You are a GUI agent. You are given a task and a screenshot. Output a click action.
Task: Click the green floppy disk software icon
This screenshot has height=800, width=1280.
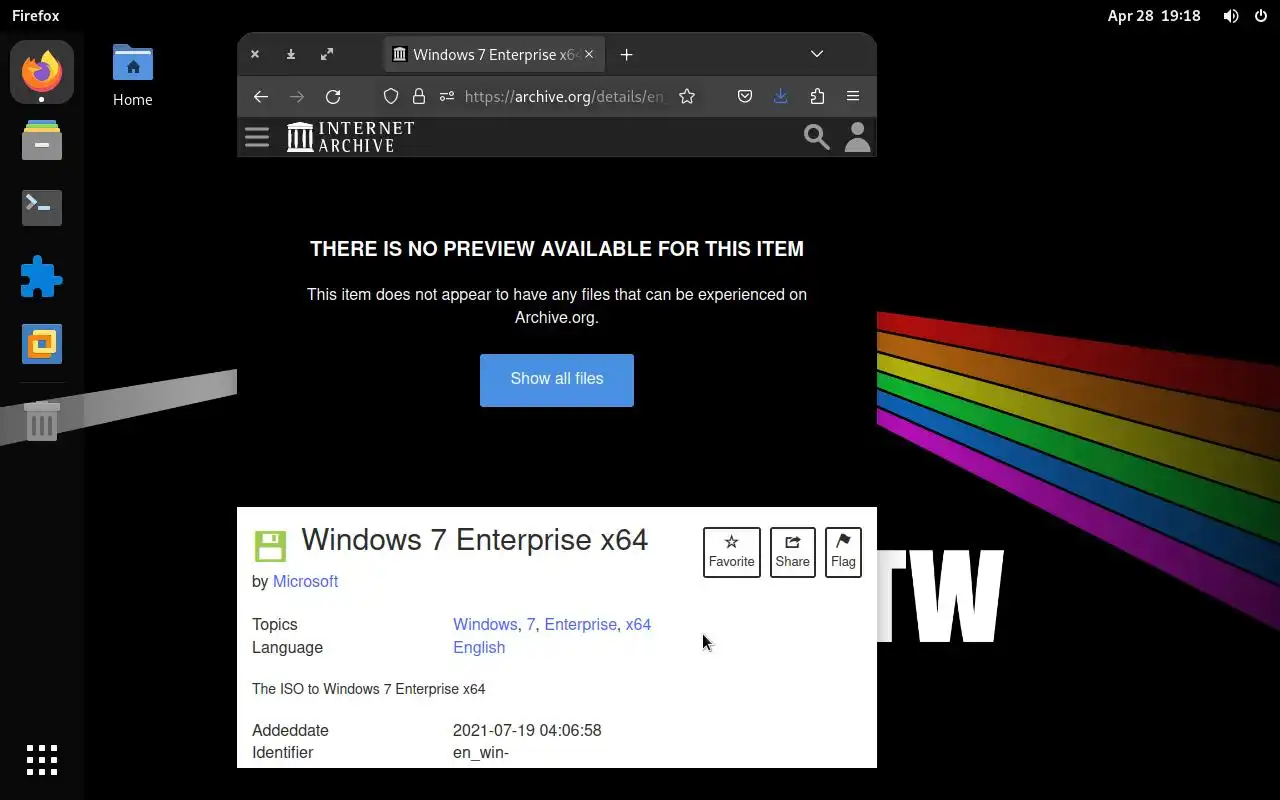[x=270, y=546]
